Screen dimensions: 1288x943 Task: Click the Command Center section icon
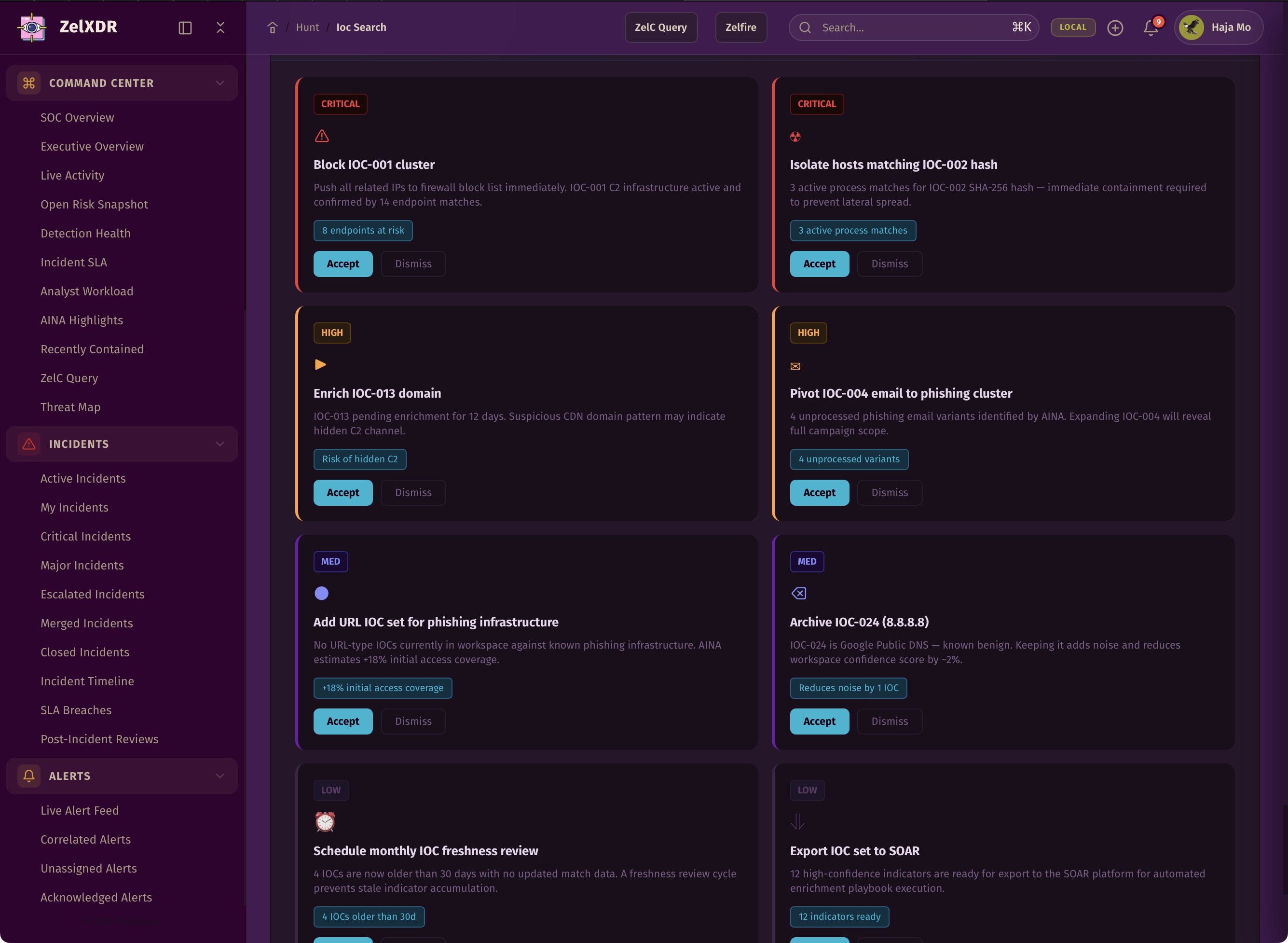point(28,83)
